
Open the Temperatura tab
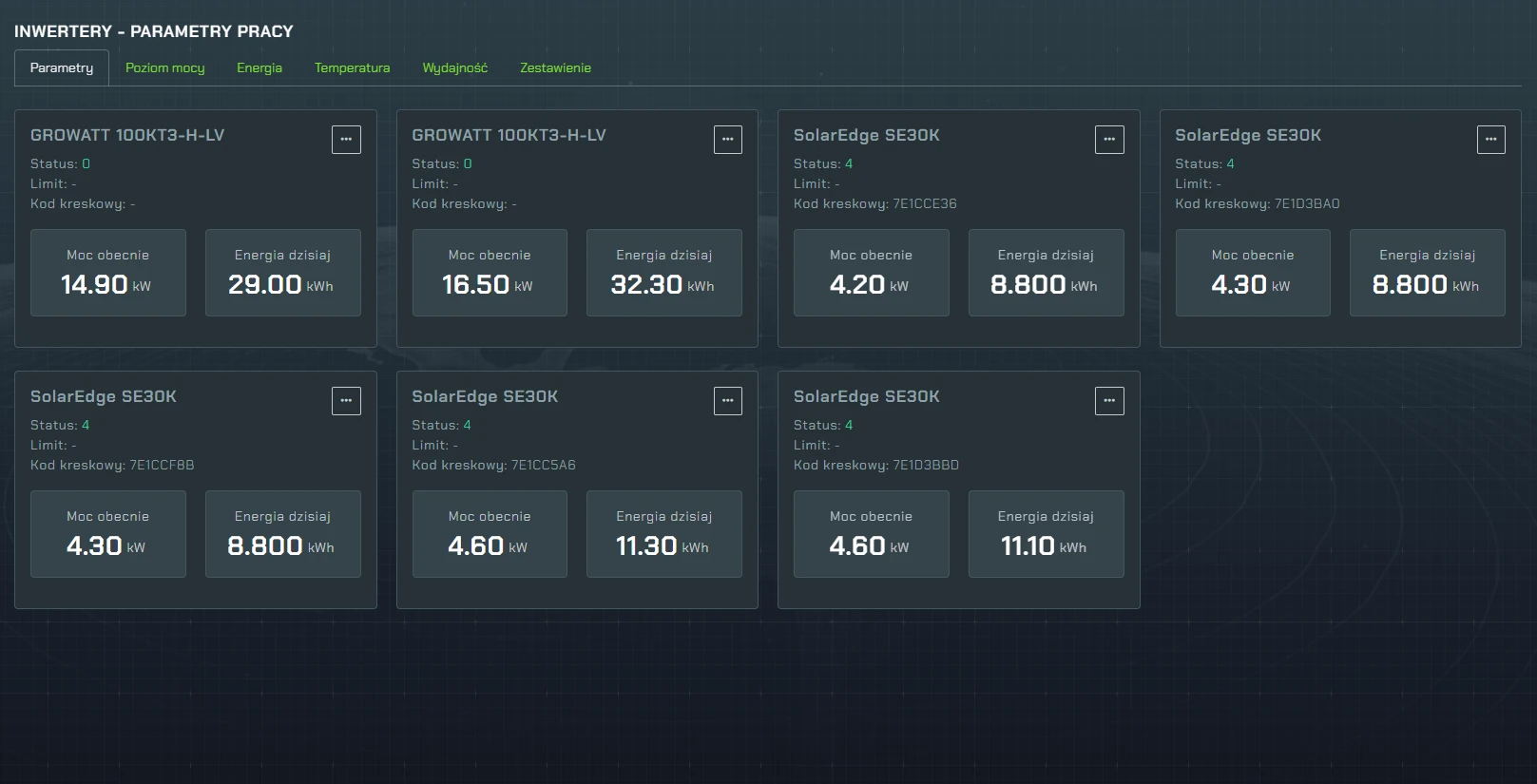click(353, 67)
